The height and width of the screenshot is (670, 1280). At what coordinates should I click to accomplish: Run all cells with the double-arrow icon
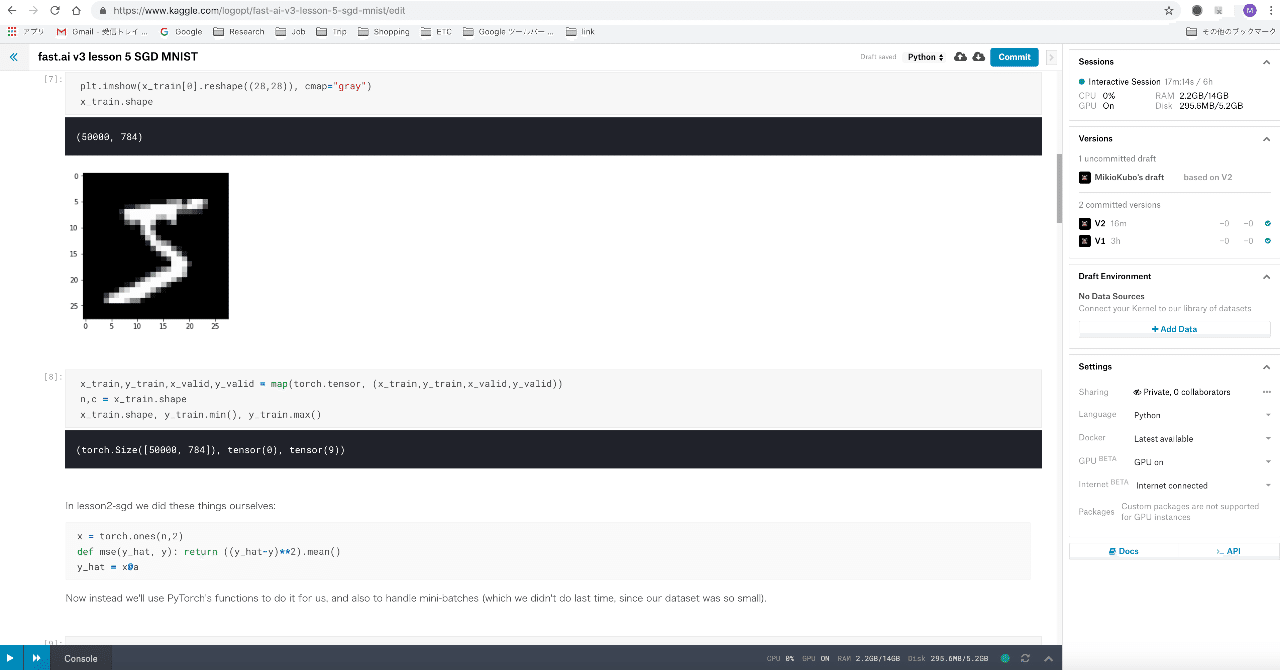pyautogui.click(x=34, y=658)
